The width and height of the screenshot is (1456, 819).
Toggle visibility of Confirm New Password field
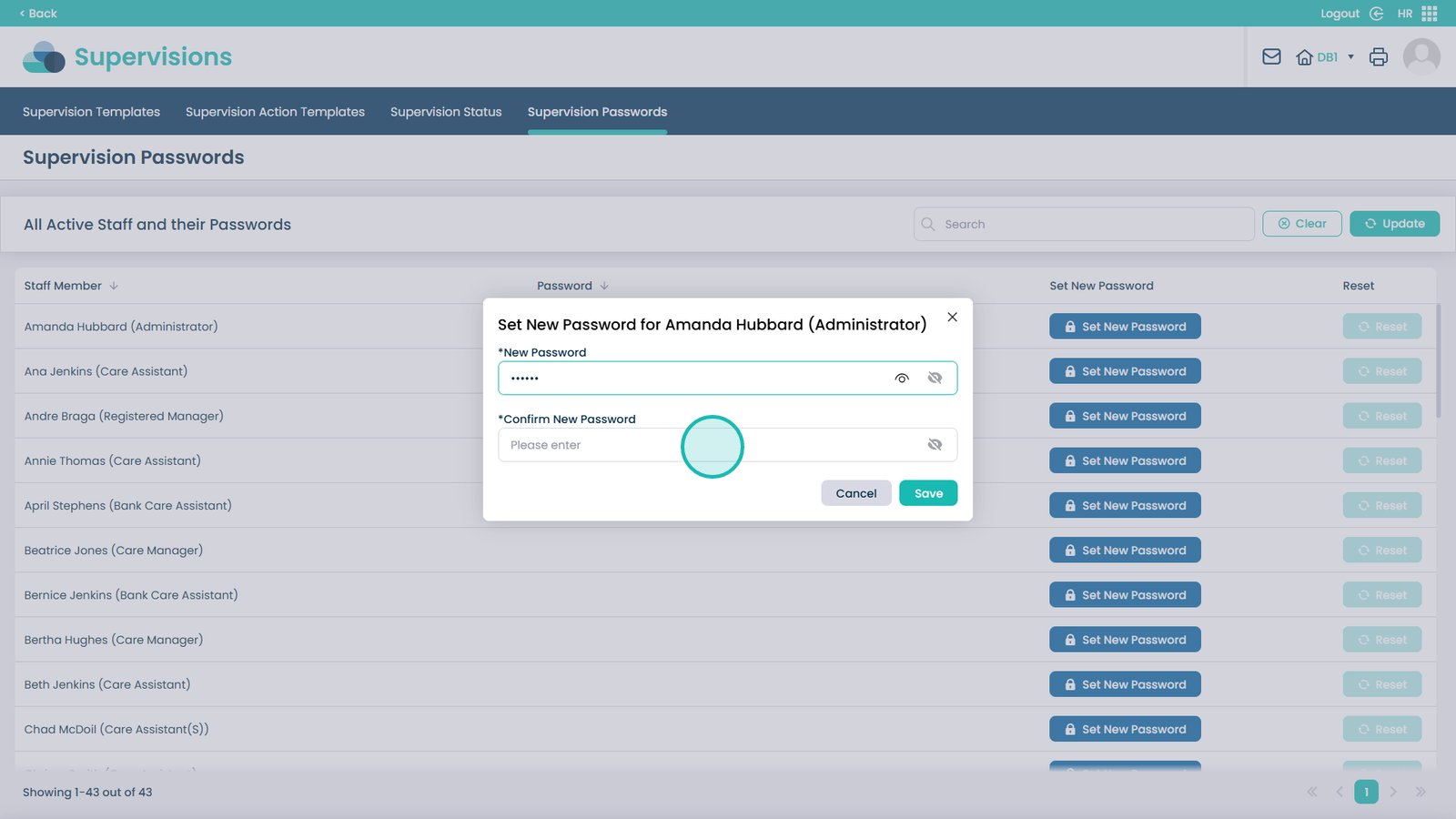point(935,445)
